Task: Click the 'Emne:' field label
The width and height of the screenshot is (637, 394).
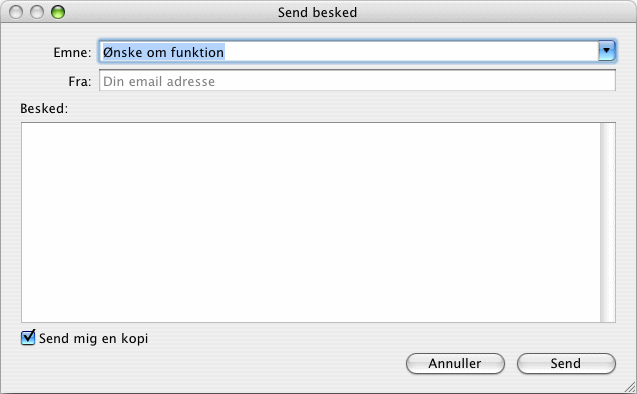Action: pyautogui.click(x=72, y=52)
